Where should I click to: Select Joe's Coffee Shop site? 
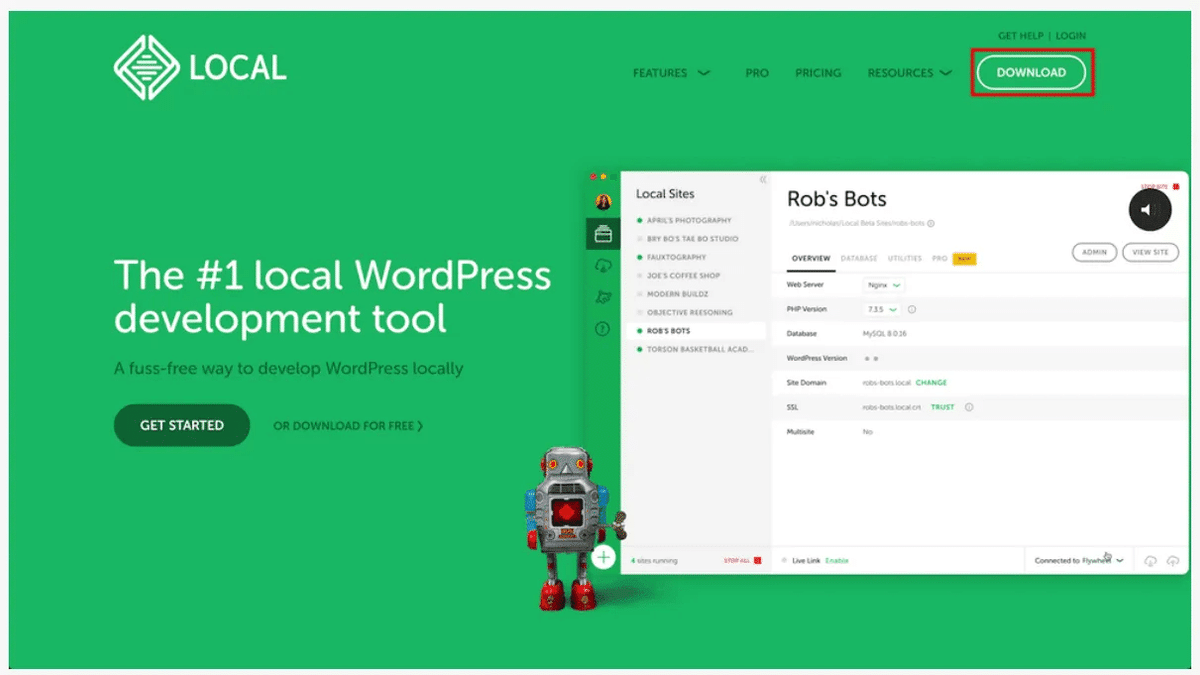coord(683,275)
